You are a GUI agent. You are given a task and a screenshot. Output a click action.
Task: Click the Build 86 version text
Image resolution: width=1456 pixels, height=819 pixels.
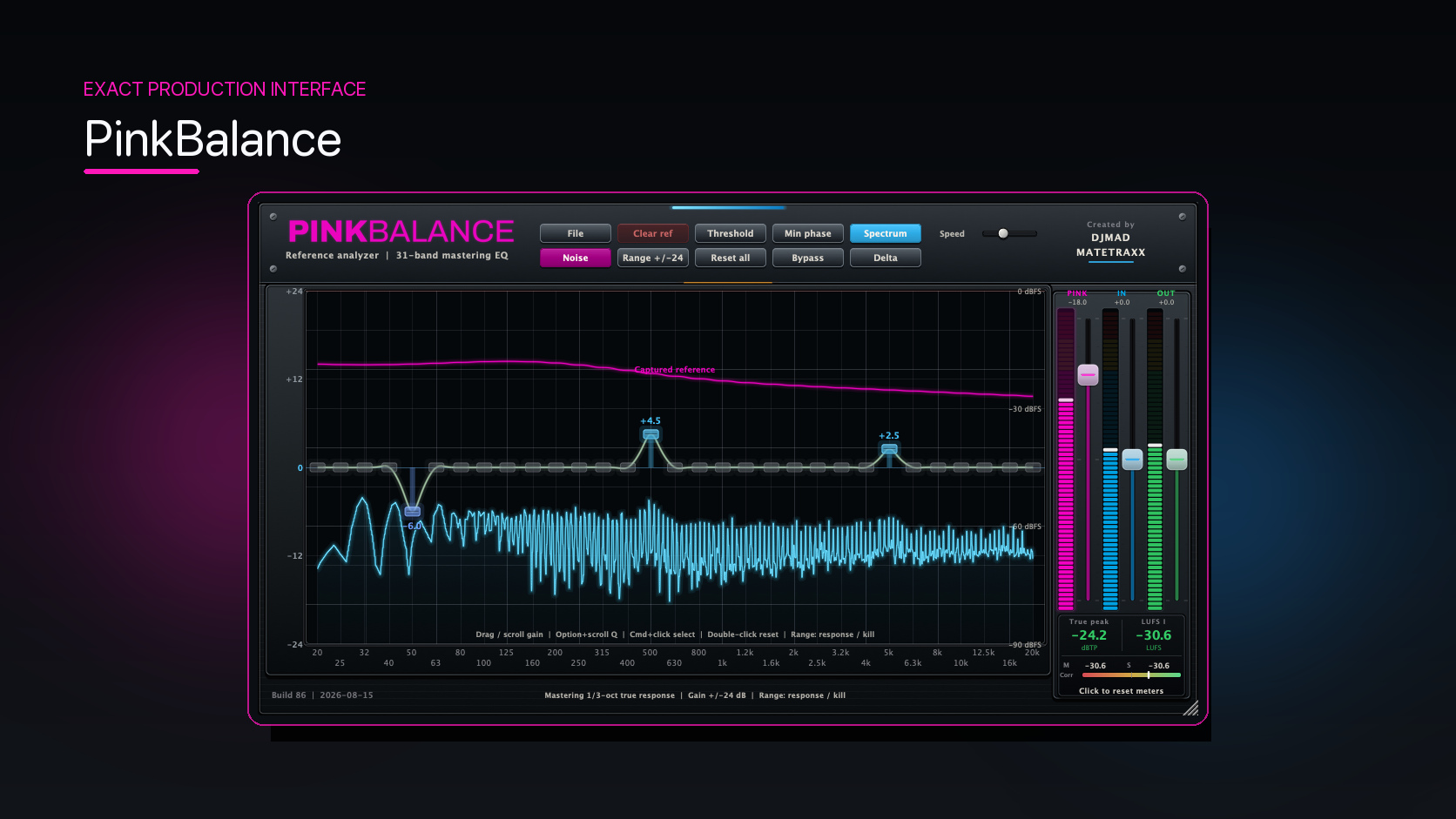coord(322,695)
